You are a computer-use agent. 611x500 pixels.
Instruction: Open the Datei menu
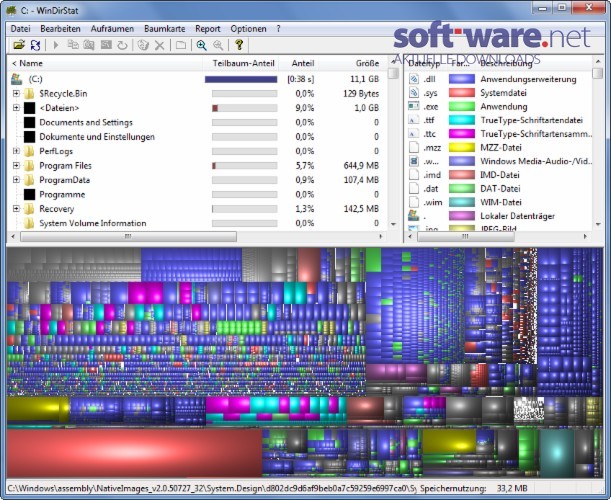pyautogui.click(x=21, y=29)
